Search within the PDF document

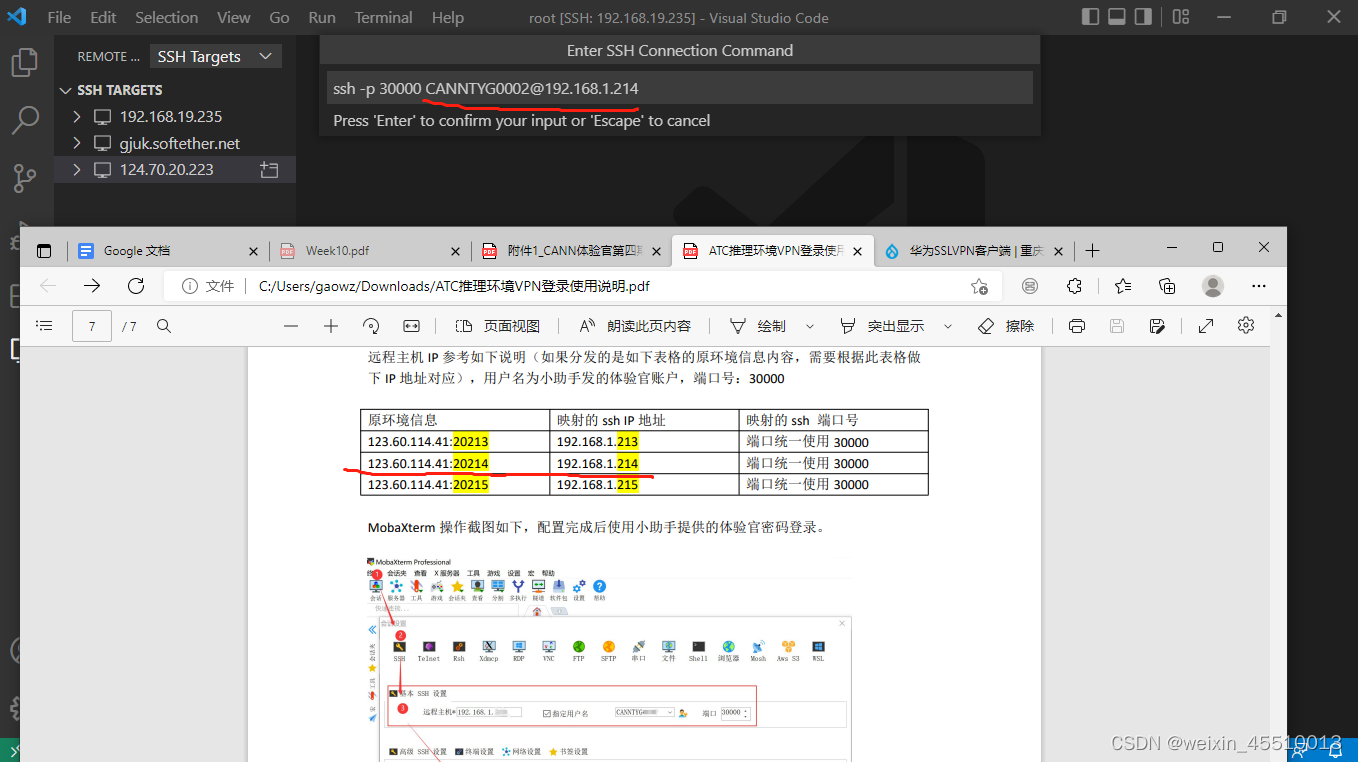point(164,326)
